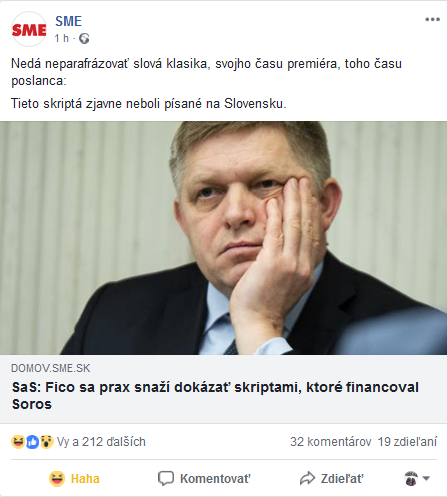
Task: Click 'Vy a 212 ďalších' reactions list
Action: (101, 442)
